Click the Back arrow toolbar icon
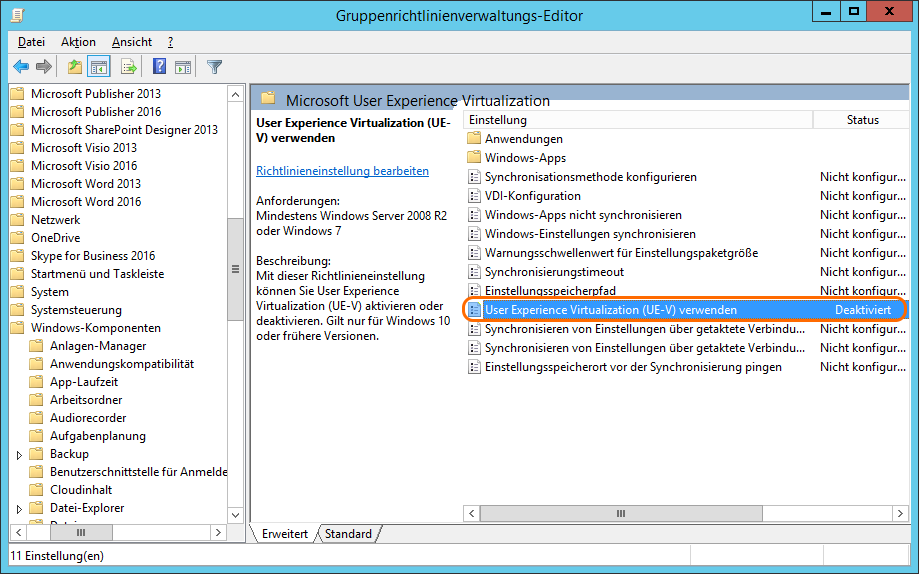 (x=20, y=67)
